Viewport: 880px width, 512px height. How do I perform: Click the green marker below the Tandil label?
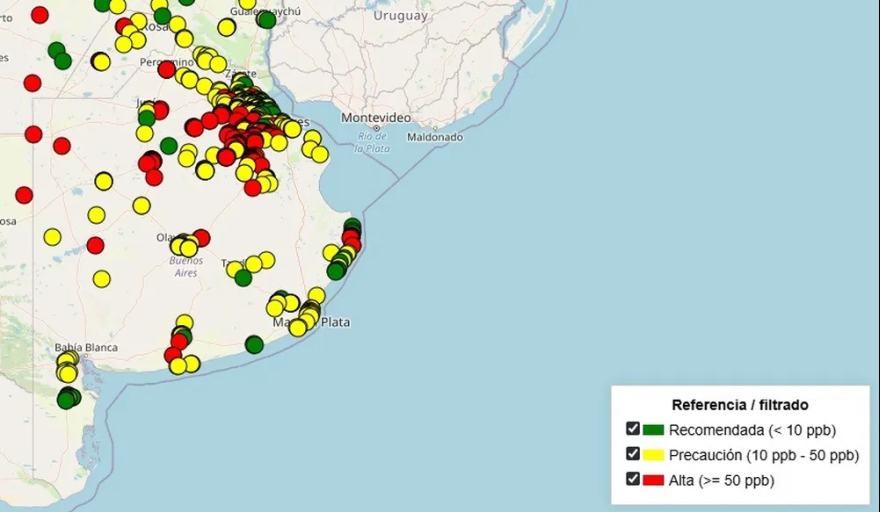pos(243,277)
